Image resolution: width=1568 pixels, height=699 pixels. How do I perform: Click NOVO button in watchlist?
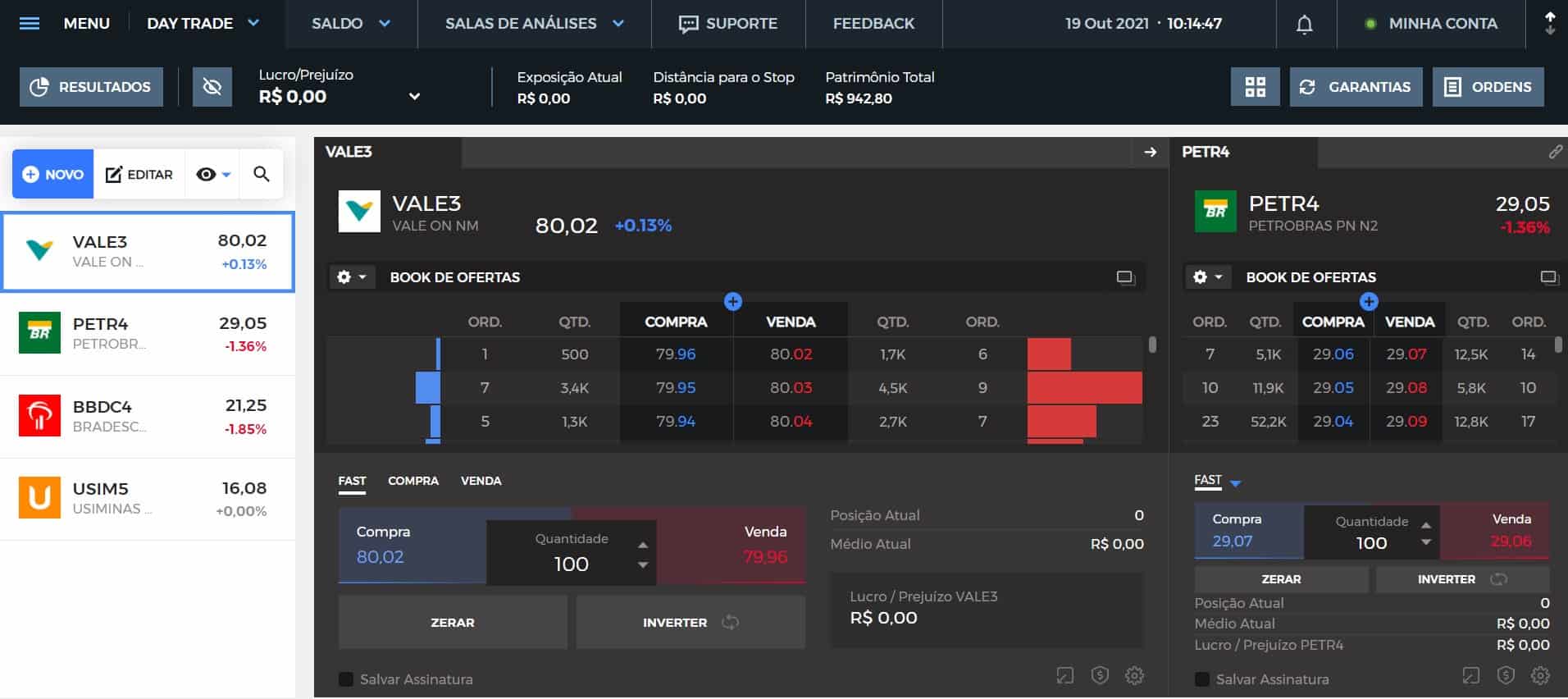pyautogui.click(x=53, y=174)
